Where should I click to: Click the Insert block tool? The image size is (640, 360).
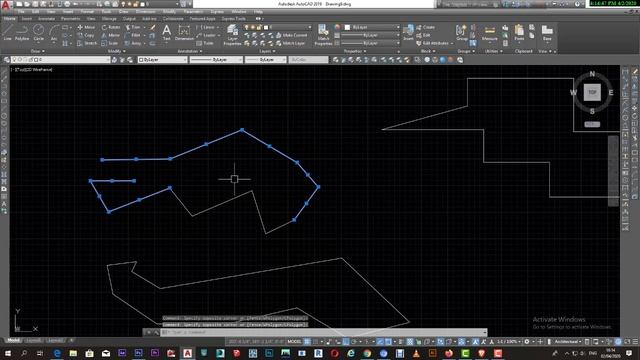408,33
